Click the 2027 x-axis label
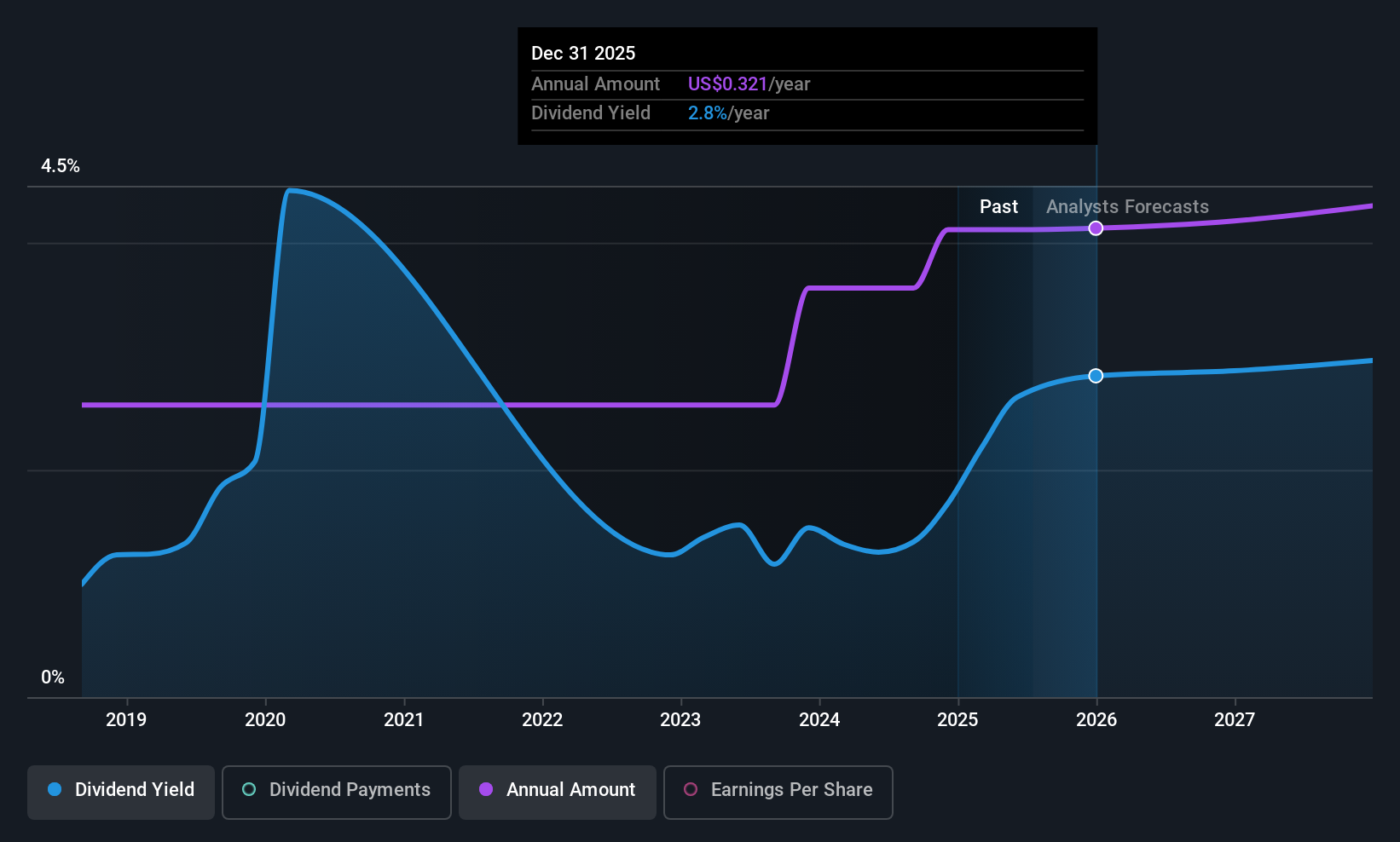The width and height of the screenshot is (1400, 842). [1235, 719]
